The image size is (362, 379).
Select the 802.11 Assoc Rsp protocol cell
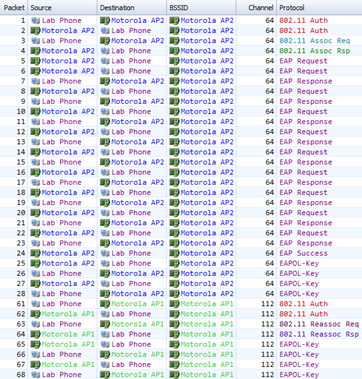click(315, 51)
